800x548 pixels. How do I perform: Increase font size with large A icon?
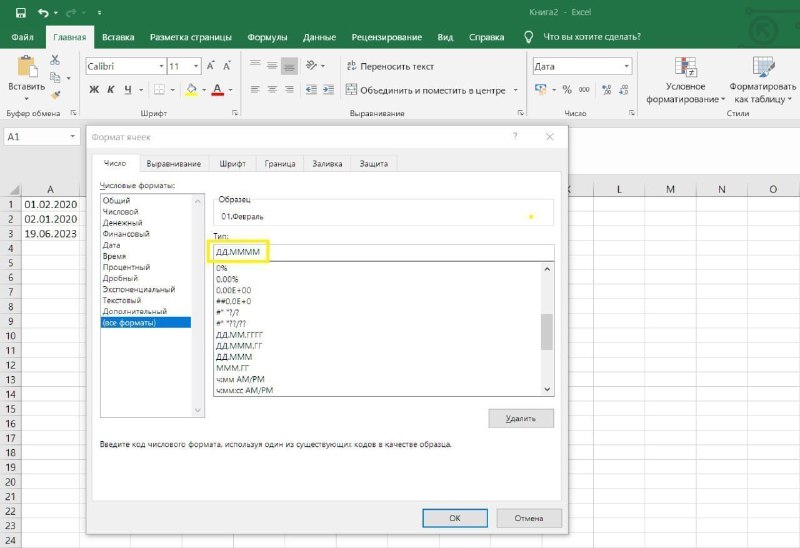point(210,66)
